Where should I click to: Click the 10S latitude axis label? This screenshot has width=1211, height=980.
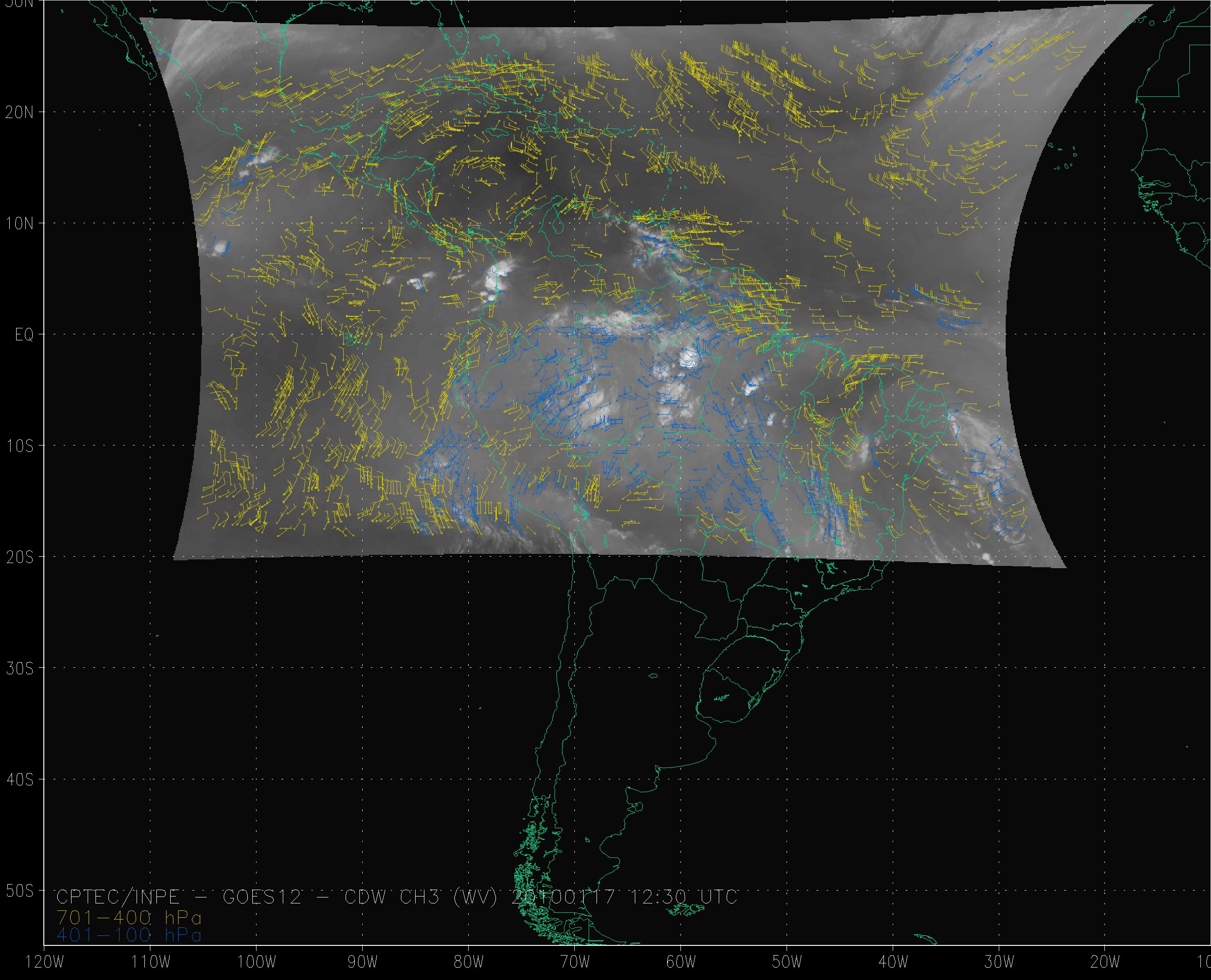19,446
